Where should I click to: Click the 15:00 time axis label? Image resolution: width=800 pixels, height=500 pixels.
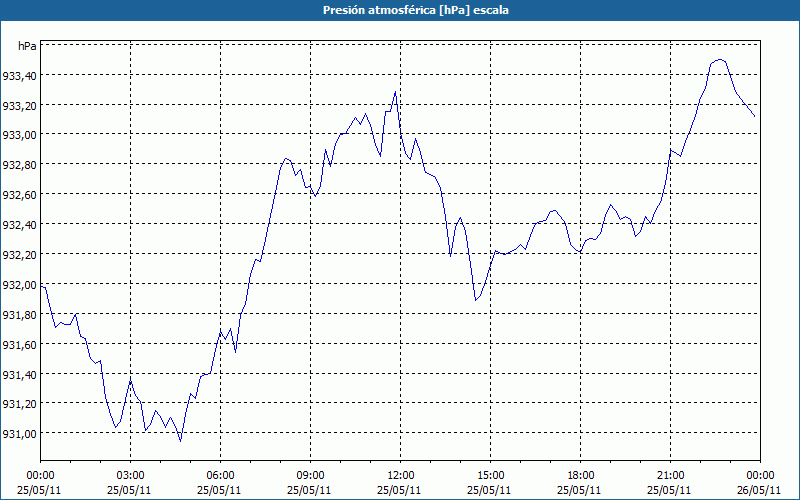point(490,476)
